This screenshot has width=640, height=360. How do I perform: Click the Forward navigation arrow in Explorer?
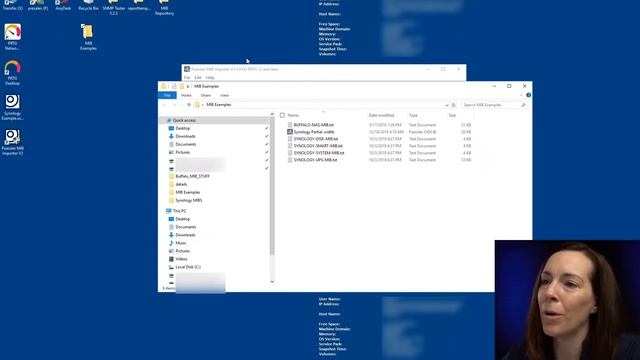click(174, 105)
